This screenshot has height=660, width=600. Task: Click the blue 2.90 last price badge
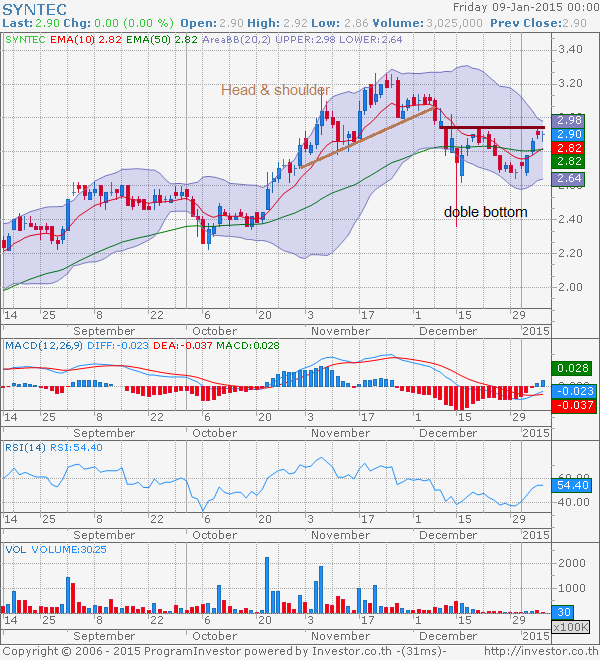568,134
